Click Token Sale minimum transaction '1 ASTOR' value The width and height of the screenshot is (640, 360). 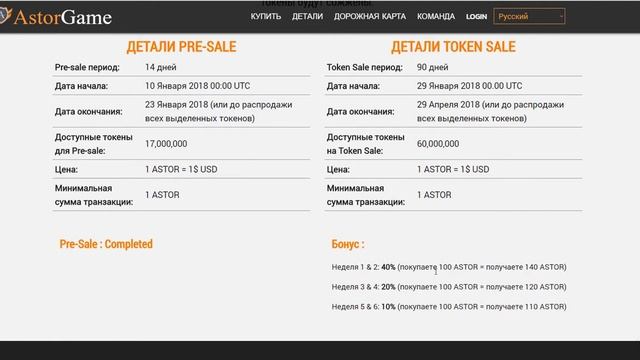434,195
